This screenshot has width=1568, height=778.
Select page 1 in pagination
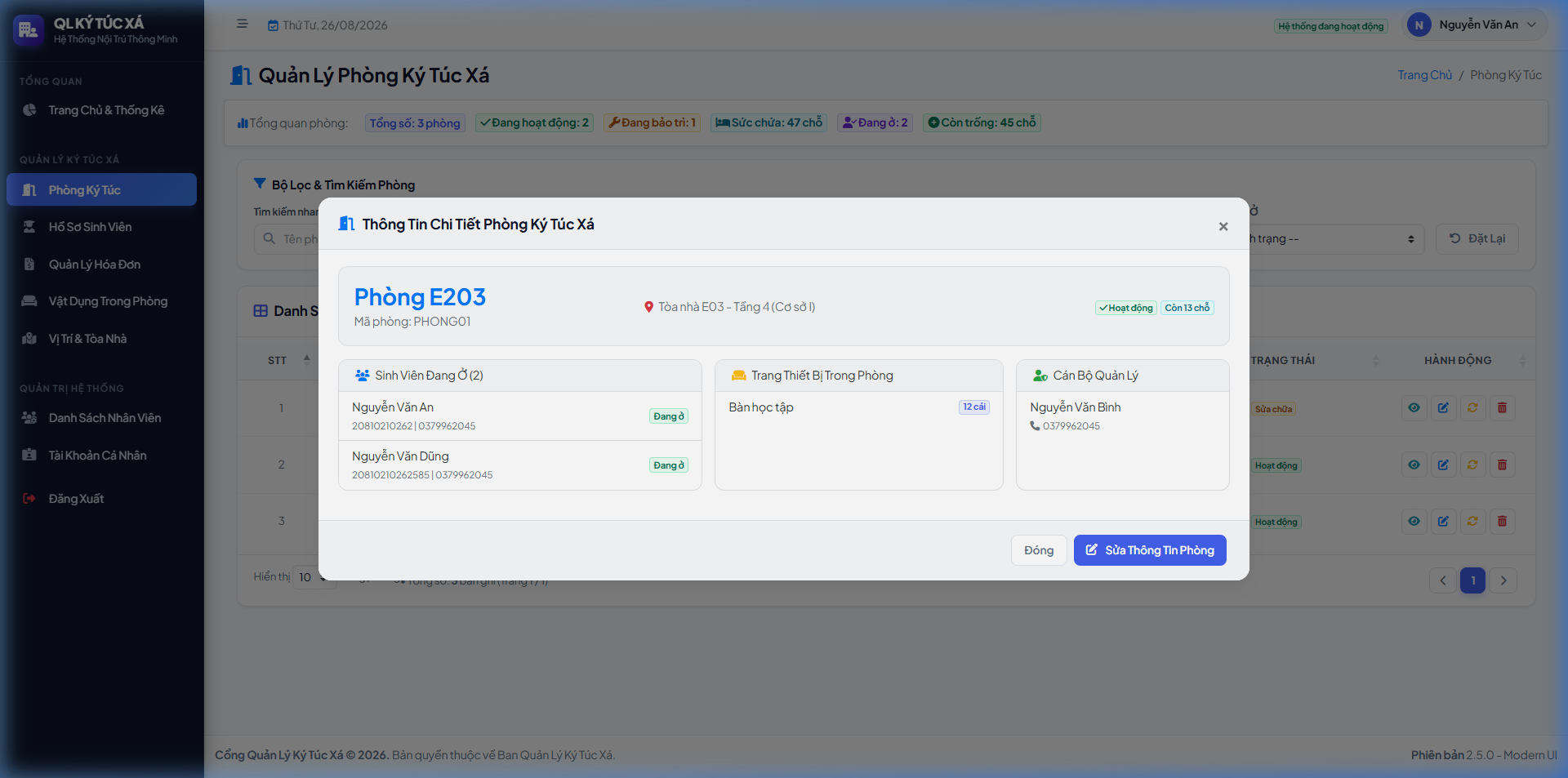pos(1472,580)
